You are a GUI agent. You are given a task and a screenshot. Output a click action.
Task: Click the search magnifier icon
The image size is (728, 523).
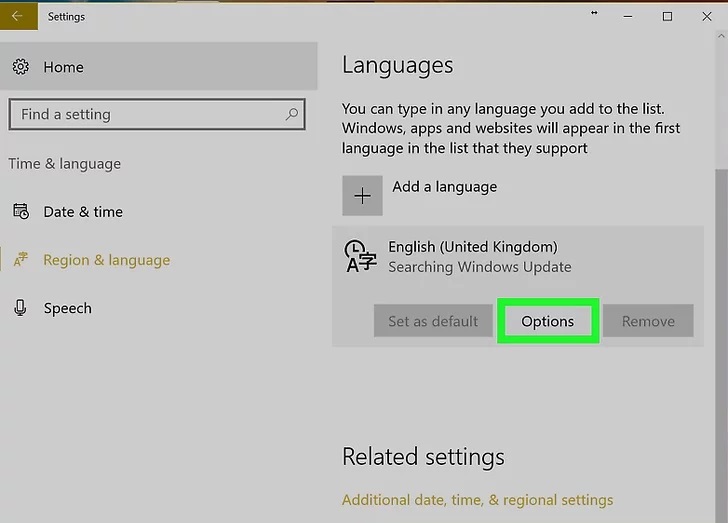pyautogui.click(x=292, y=114)
